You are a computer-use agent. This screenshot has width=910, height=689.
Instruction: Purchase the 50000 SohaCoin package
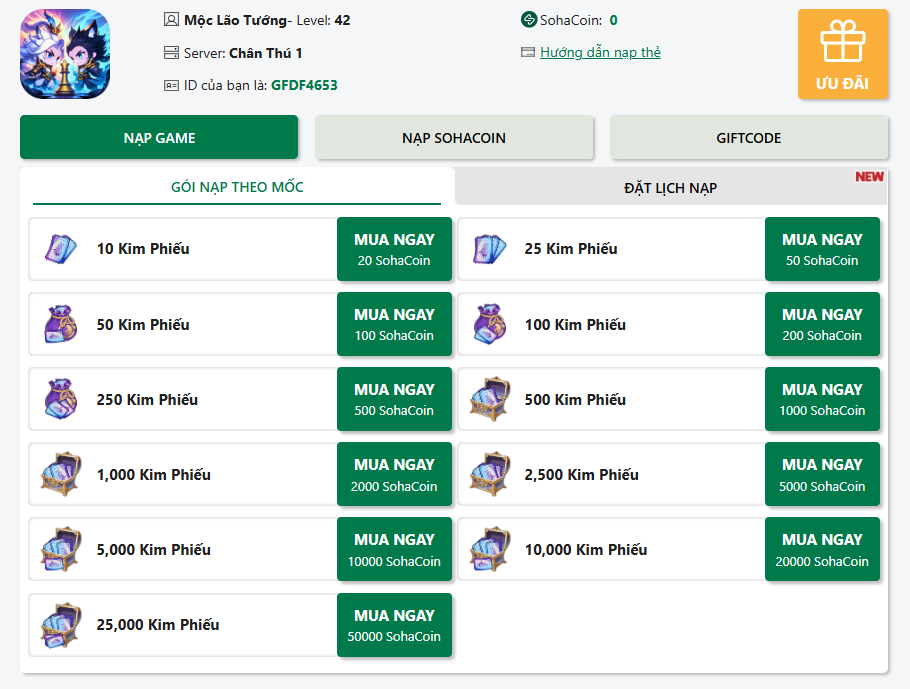click(394, 625)
